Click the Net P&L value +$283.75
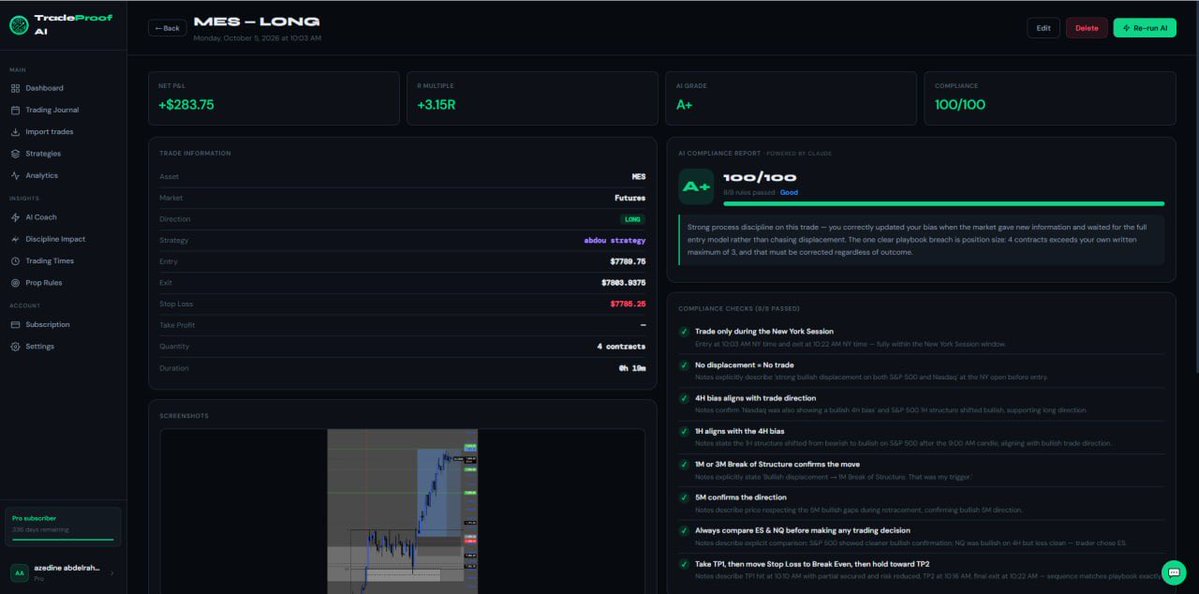 186,105
